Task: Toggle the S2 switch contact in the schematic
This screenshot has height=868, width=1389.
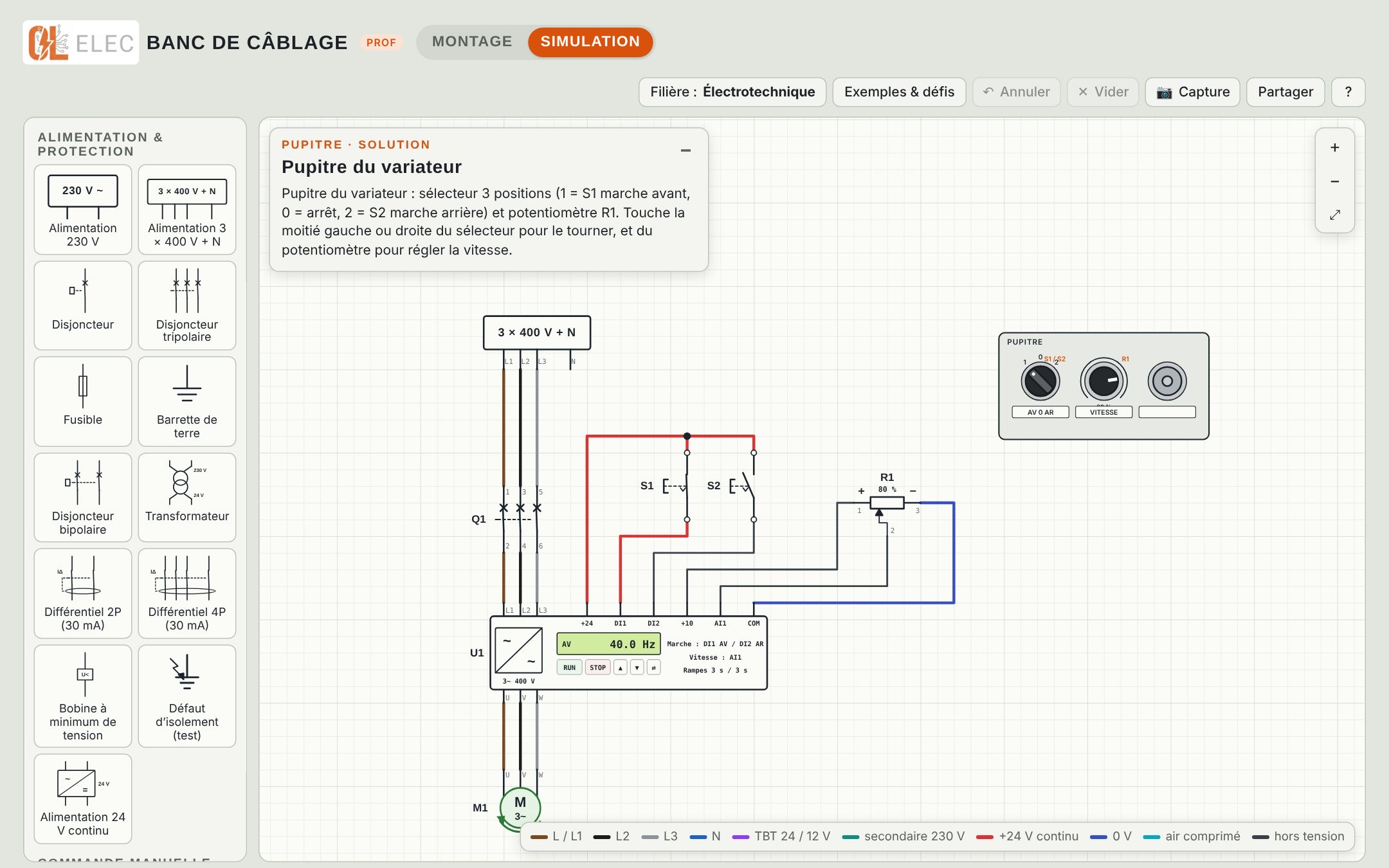Action: coord(743,486)
